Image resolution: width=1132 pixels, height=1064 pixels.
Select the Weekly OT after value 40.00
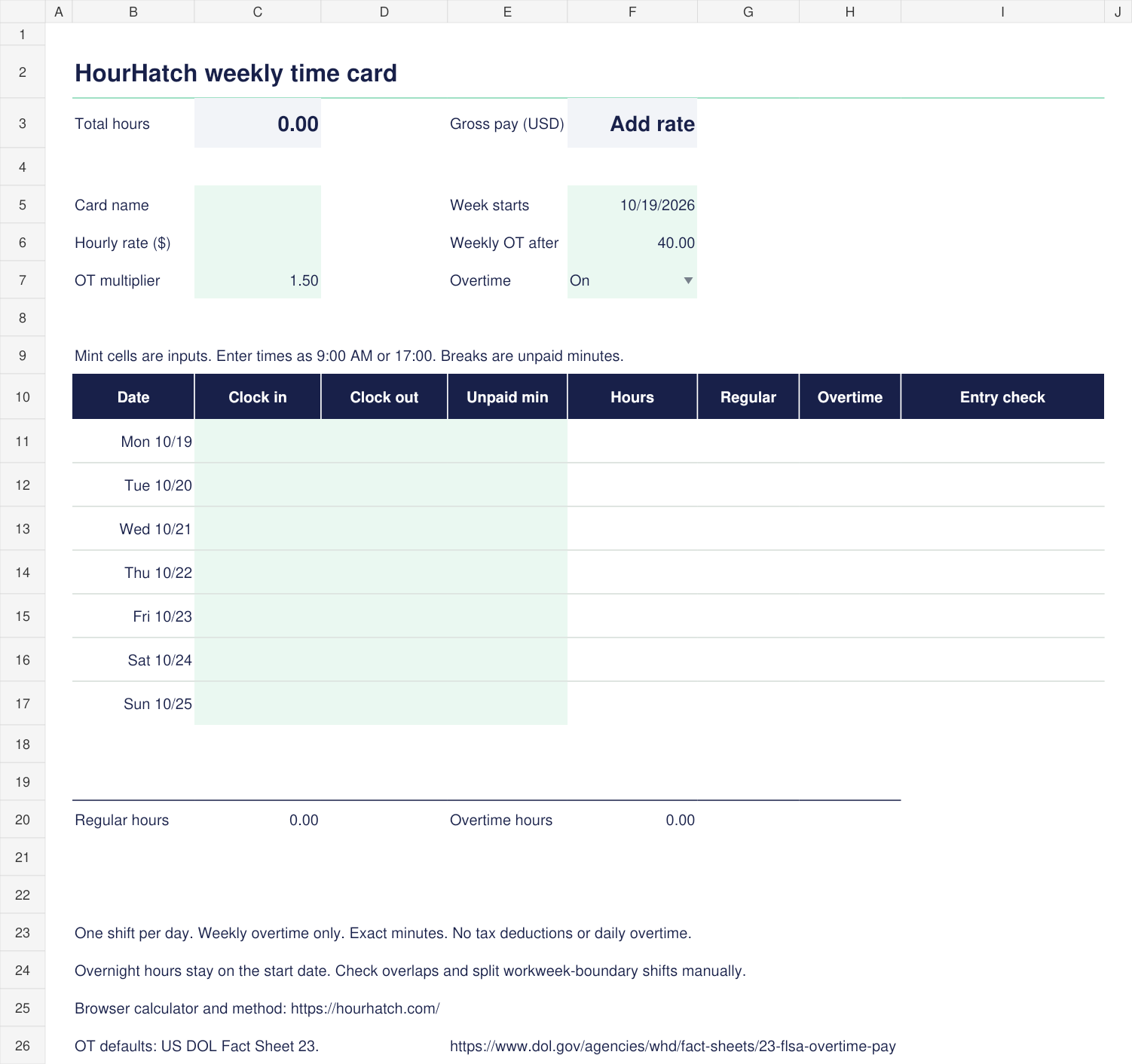coord(632,243)
